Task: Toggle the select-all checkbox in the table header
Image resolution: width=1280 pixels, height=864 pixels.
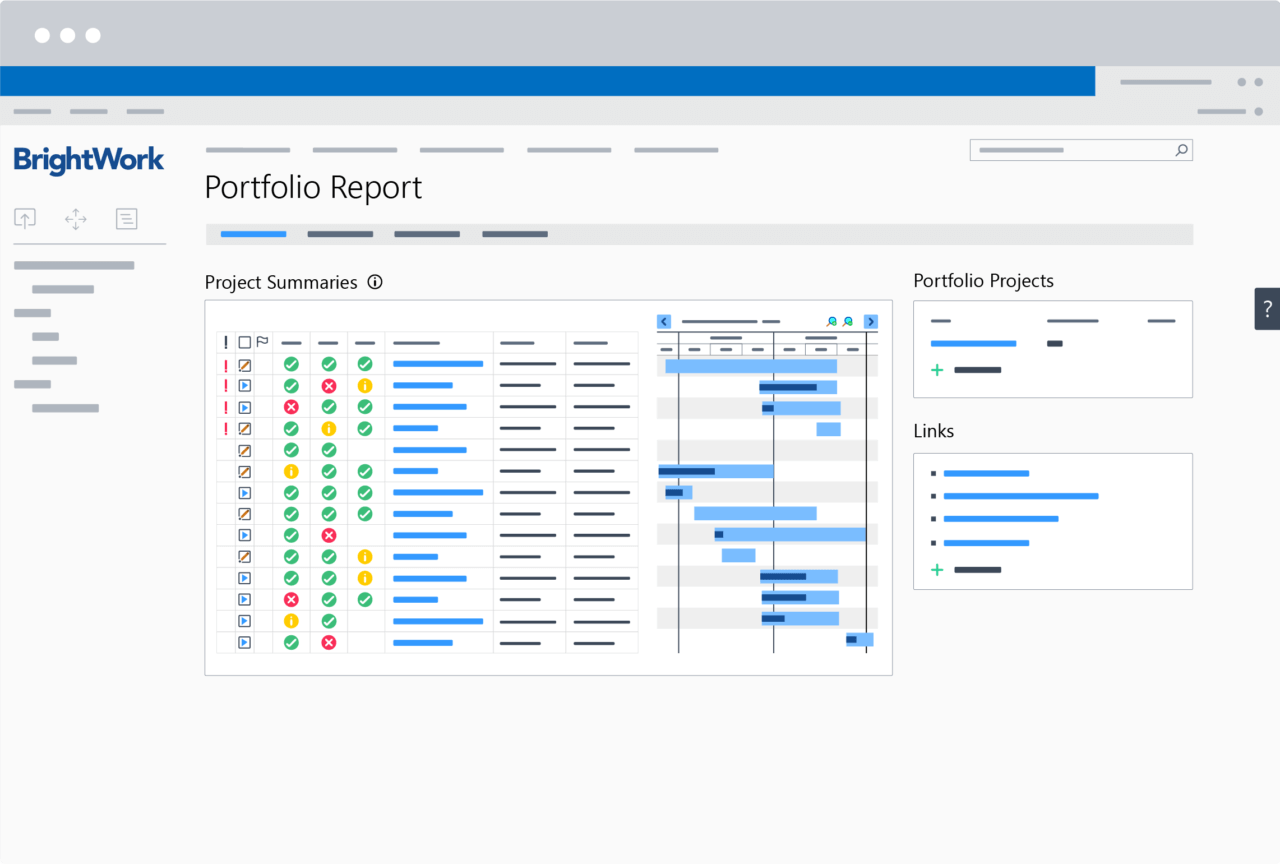Action: click(x=245, y=342)
